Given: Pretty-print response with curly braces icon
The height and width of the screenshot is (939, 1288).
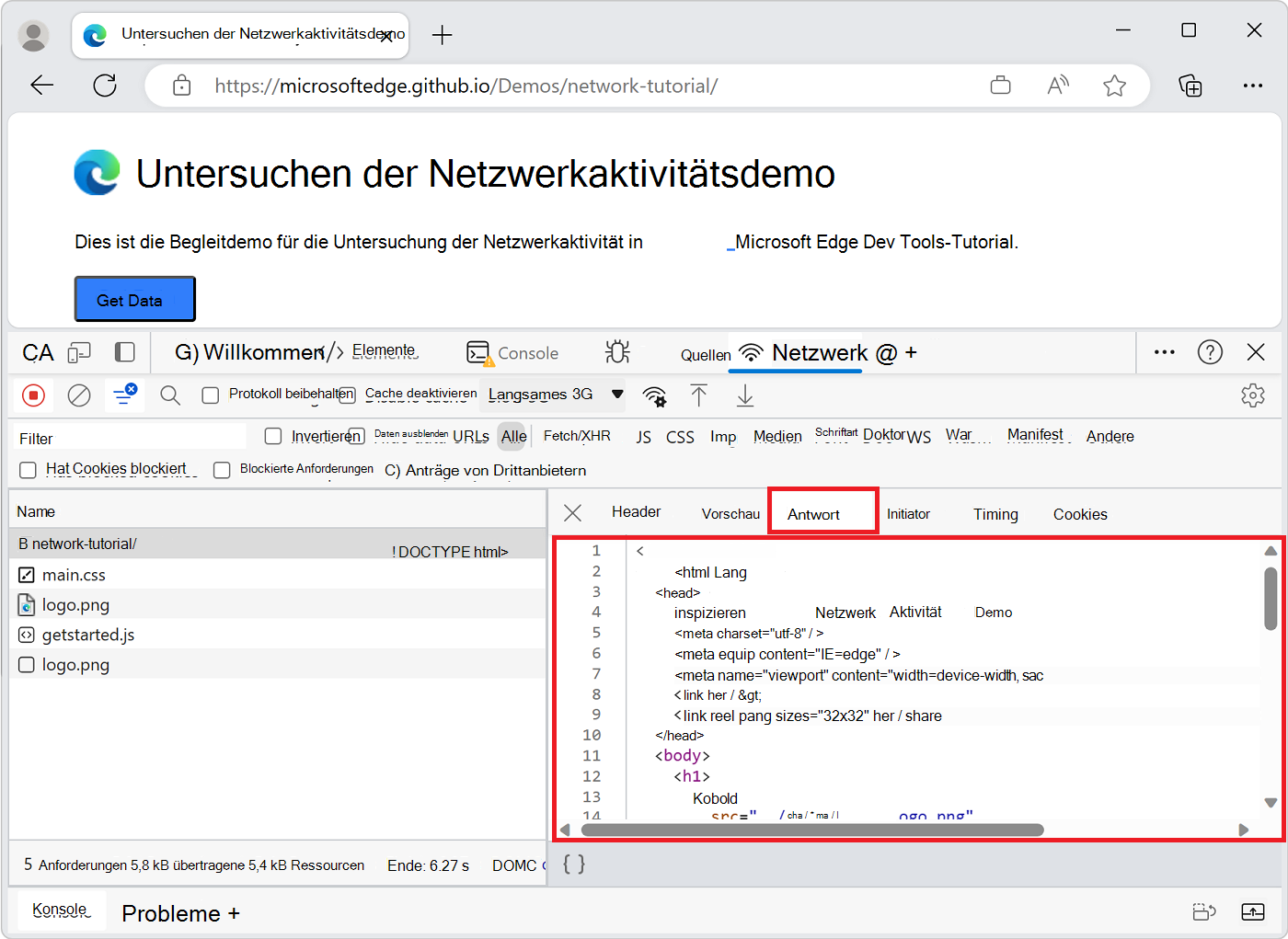Looking at the screenshot, I should tap(574, 864).
